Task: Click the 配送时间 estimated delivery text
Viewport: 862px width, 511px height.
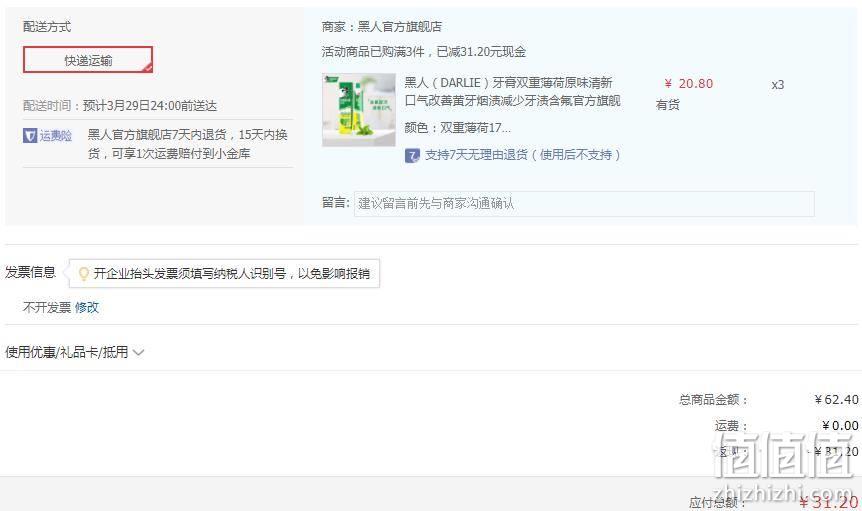Action: pos(120,105)
